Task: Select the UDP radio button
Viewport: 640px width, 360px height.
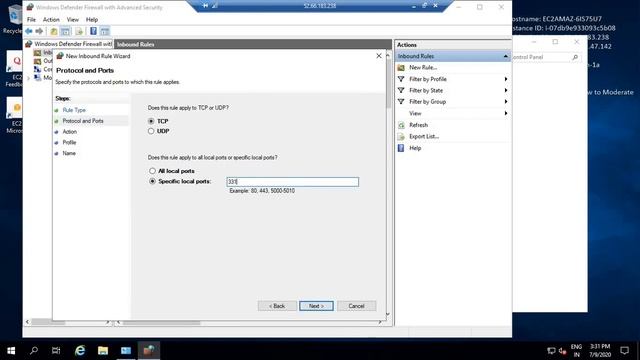Action: pyautogui.click(x=151, y=131)
